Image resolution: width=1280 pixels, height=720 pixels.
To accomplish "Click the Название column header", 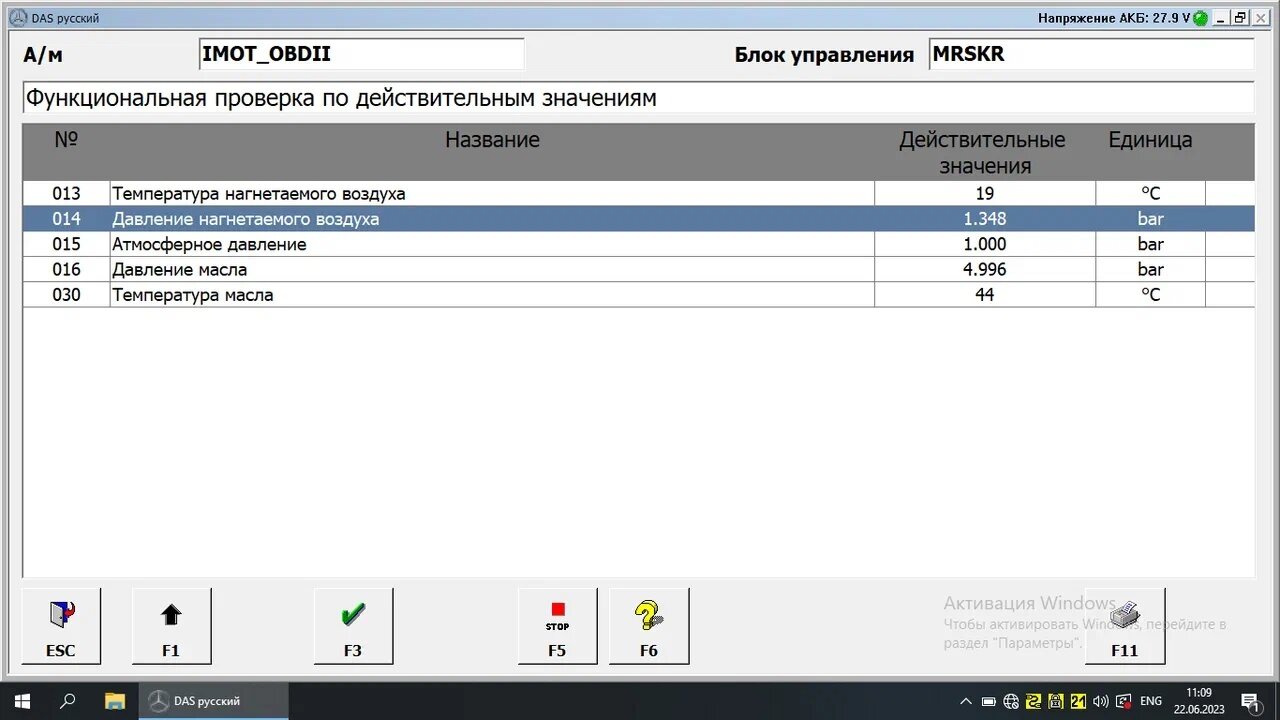I will (x=492, y=140).
